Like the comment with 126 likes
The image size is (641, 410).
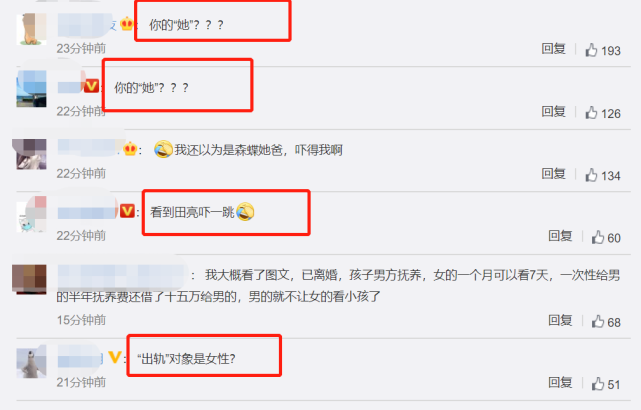click(591, 112)
